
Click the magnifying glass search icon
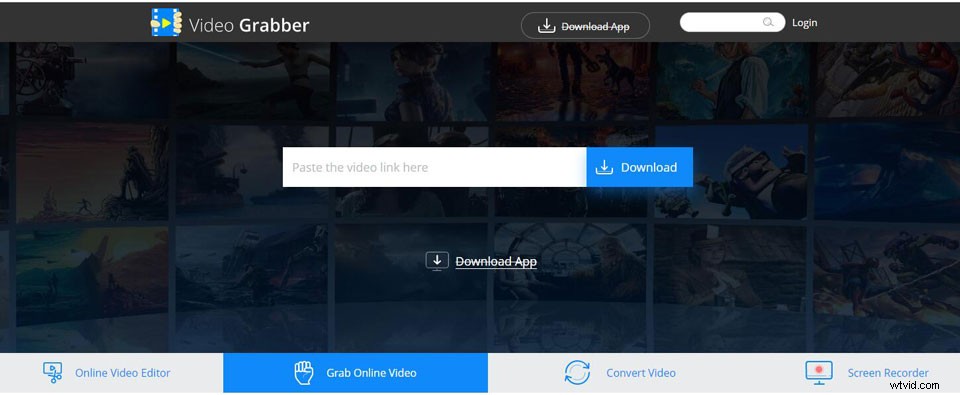coord(768,23)
